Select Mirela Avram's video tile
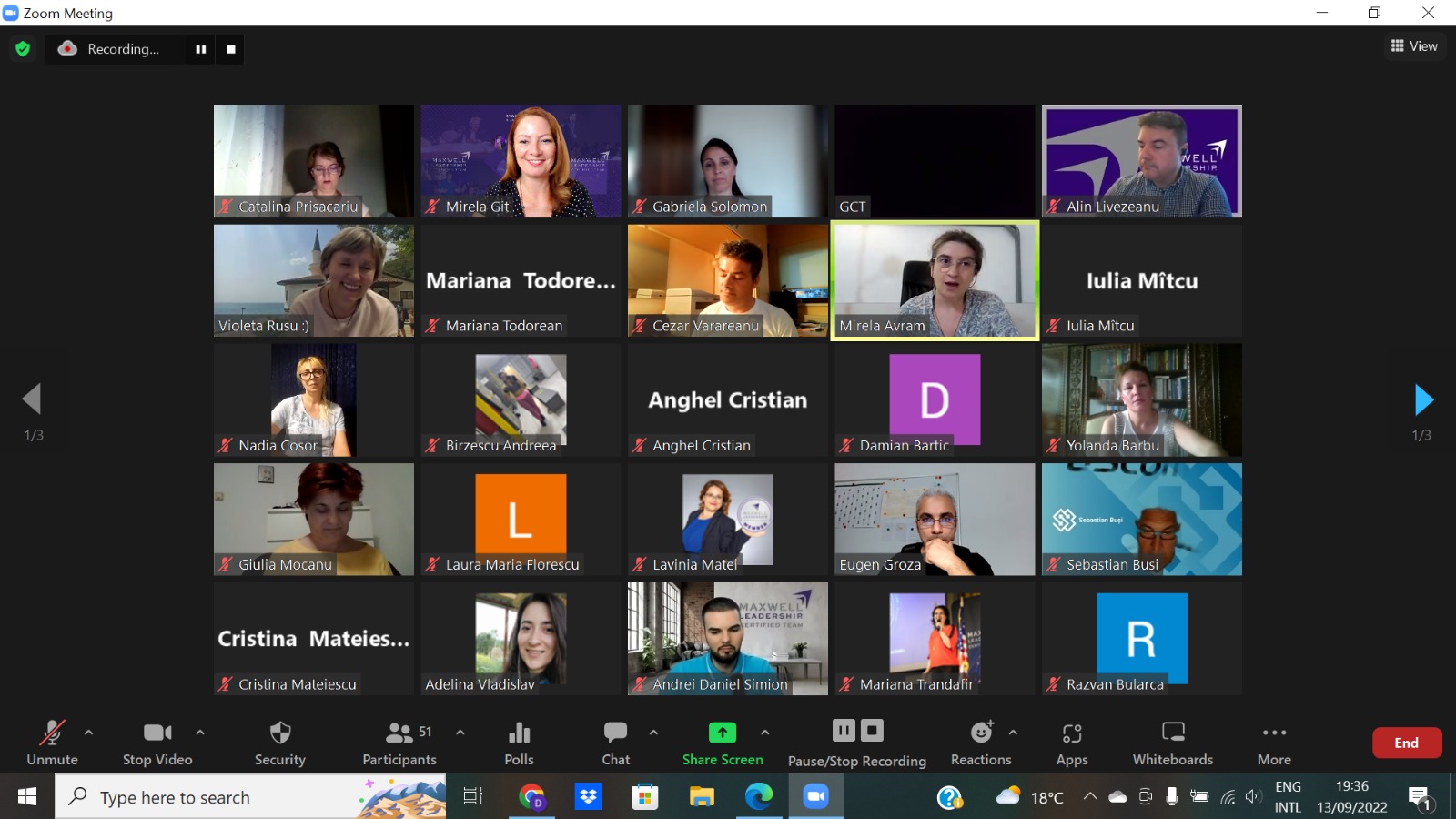Viewport: 1456px width, 819px height. 935,280
